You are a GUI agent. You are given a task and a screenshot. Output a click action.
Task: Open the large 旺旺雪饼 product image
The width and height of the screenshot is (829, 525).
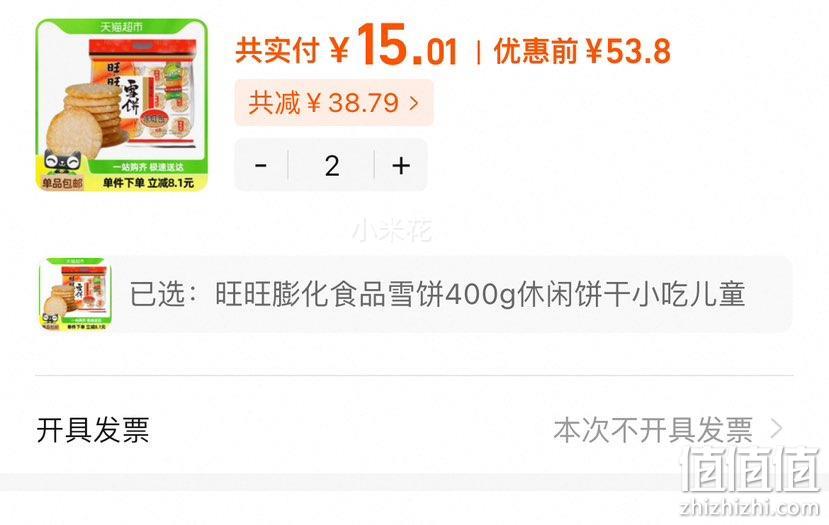point(122,105)
